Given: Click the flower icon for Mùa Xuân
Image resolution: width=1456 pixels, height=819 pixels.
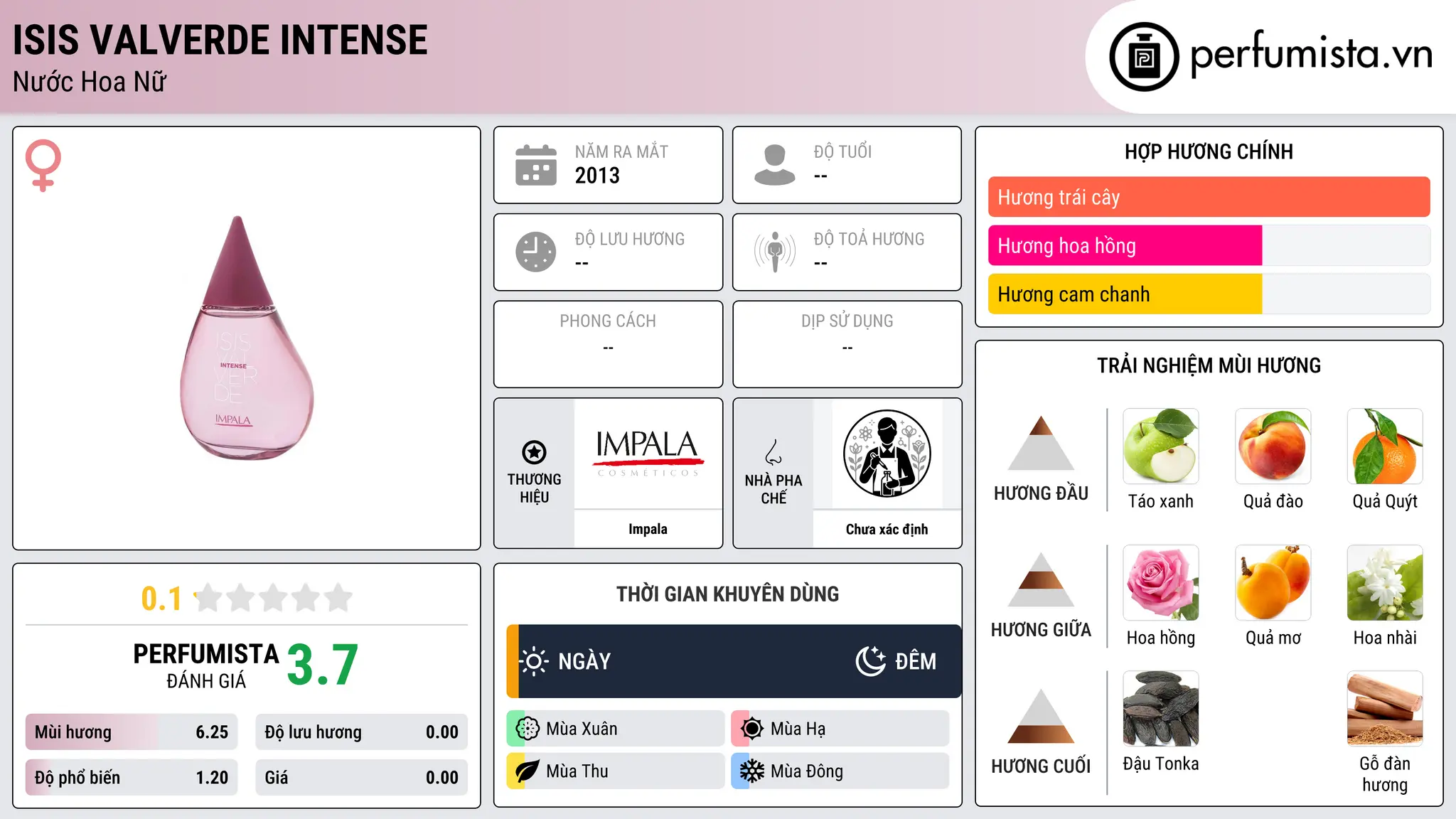Looking at the screenshot, I should click(x=528, y=728).
